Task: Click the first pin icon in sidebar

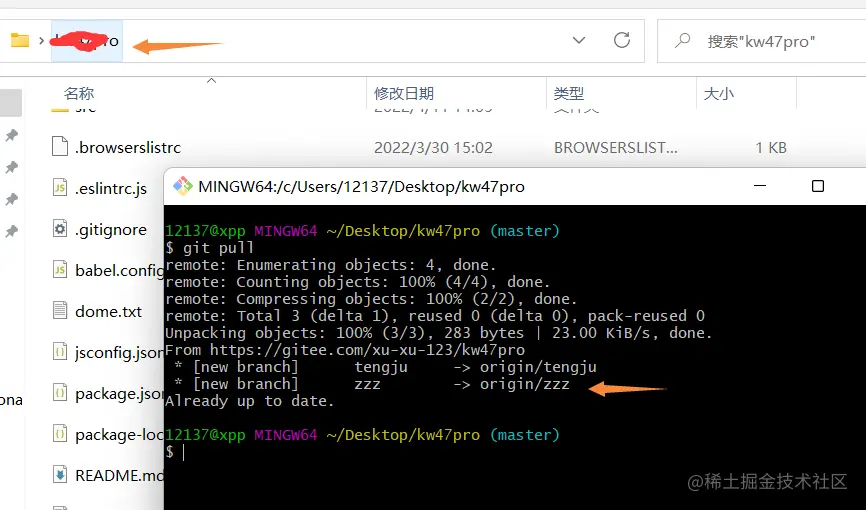Action: pos(12,135)
